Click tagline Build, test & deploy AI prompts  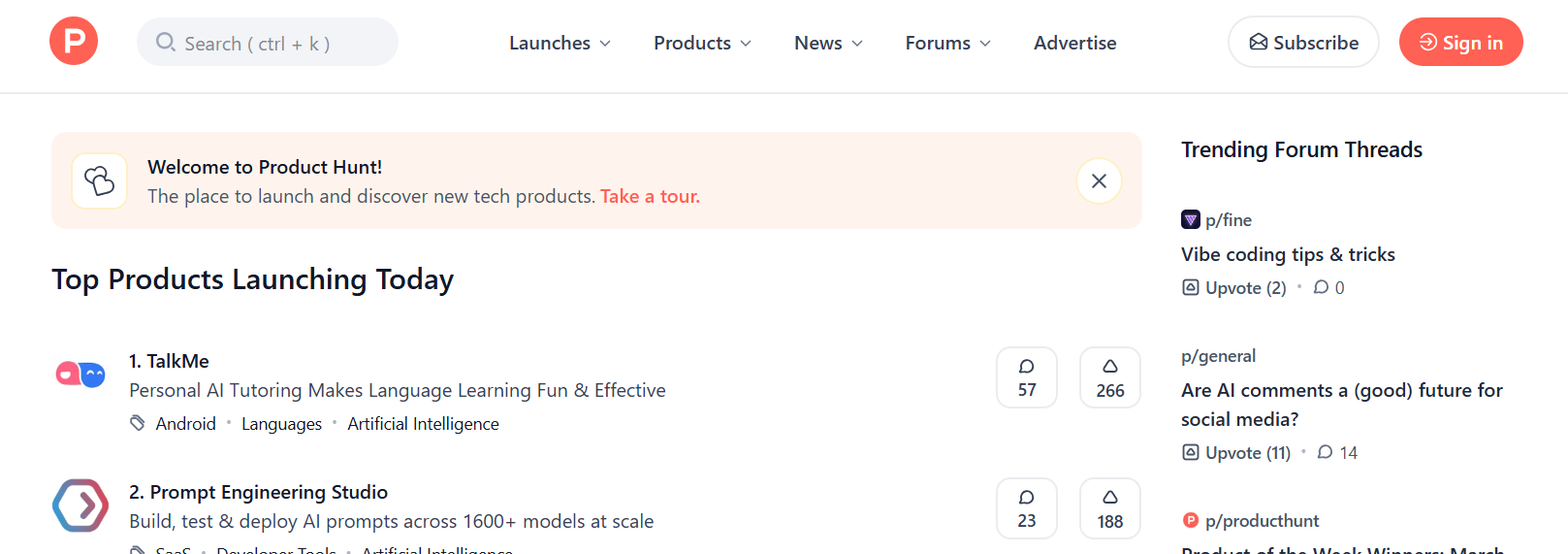(392, 521)
